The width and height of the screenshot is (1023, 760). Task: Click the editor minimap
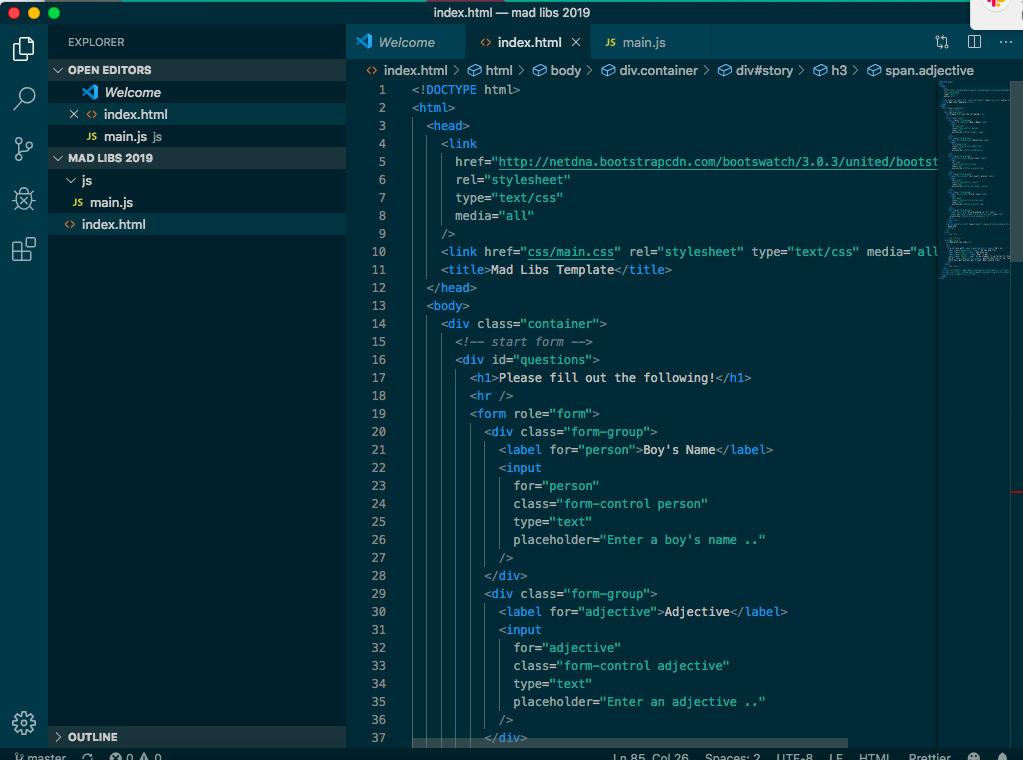[973, 179]
